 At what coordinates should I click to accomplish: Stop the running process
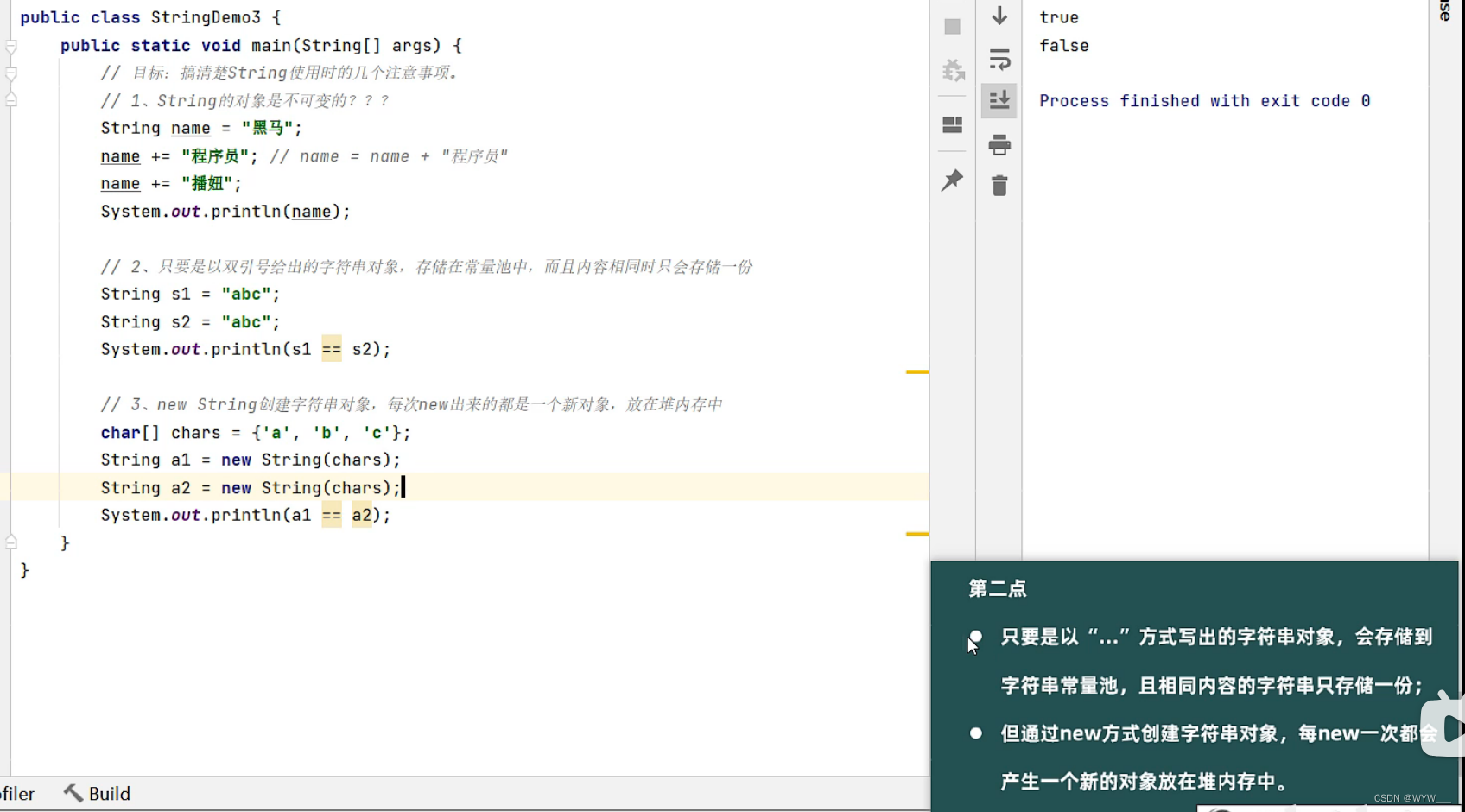coord(952,27)
